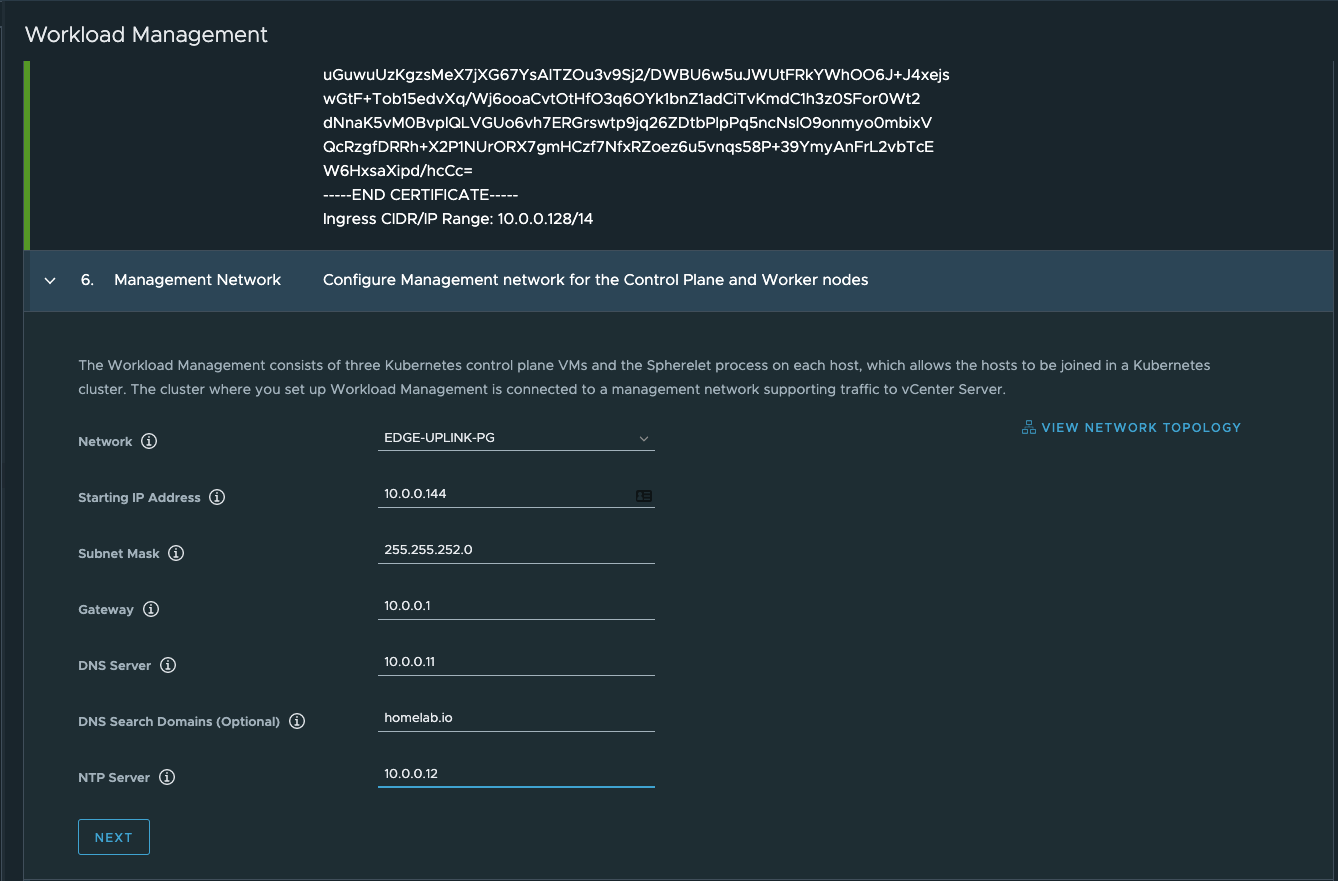Click the NTP Server field 10.0.0.12
The width and height of the screenshot is (1338, 881).
[516, 774]
